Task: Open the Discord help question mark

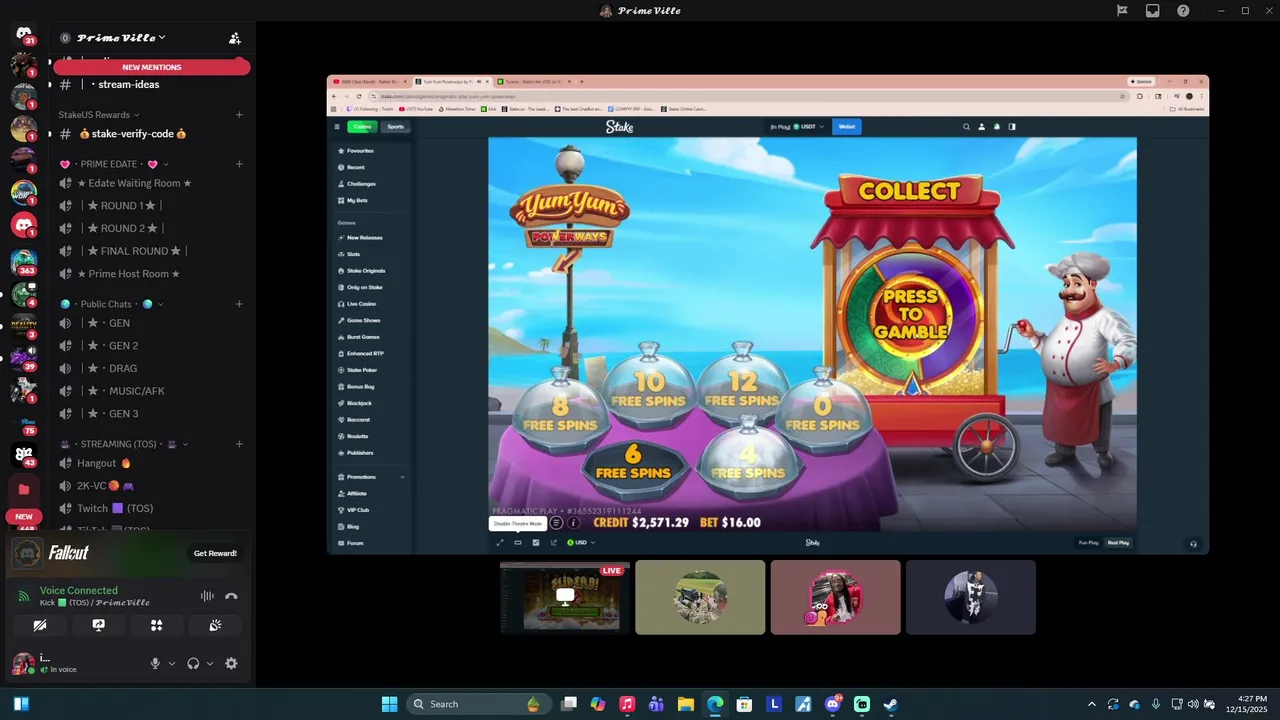Action: [1183, 11]
